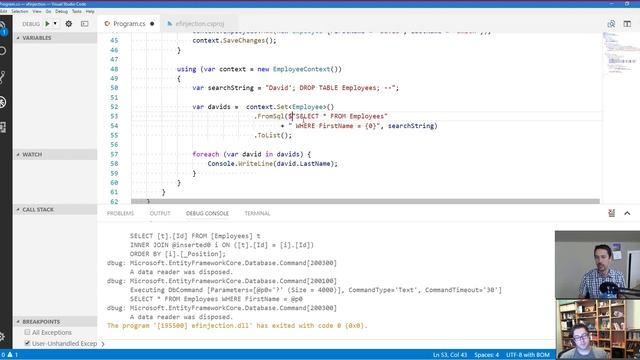Collapse the Breakpoints section
Screen dimensions: 640x360
[x=55, y=322]
